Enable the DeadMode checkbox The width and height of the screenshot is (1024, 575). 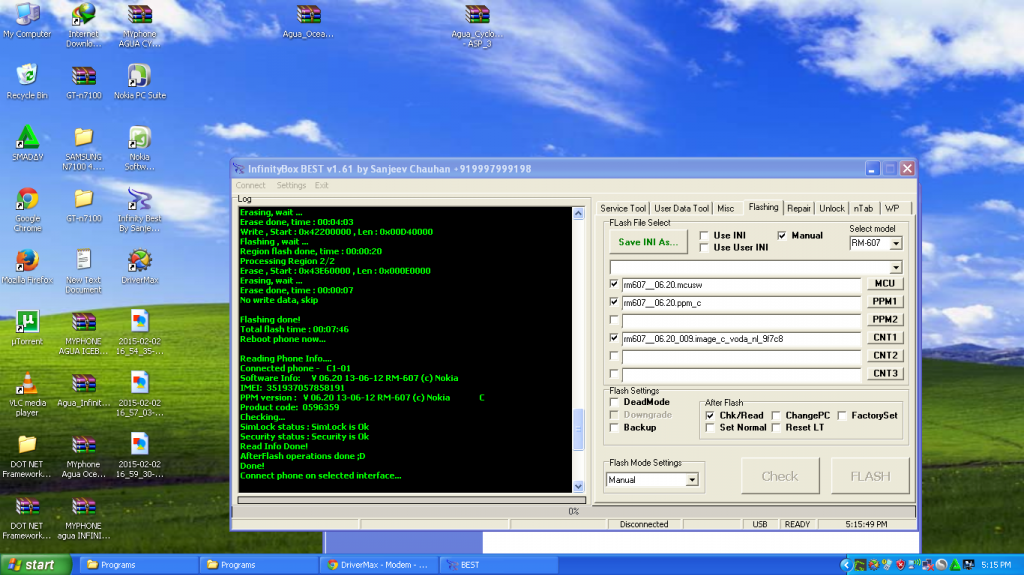tap(615, 402)
